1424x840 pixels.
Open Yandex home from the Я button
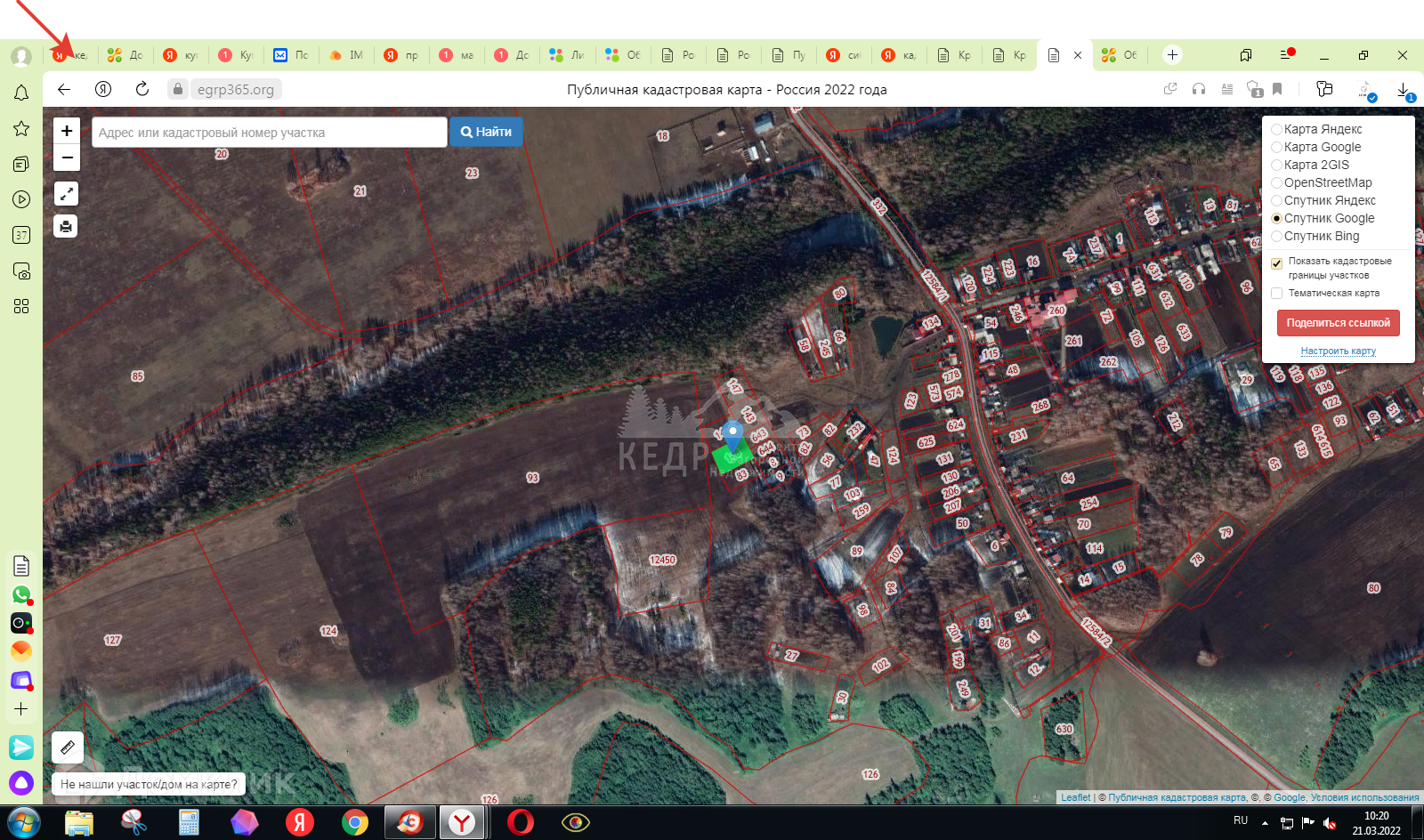pos(103,89)
